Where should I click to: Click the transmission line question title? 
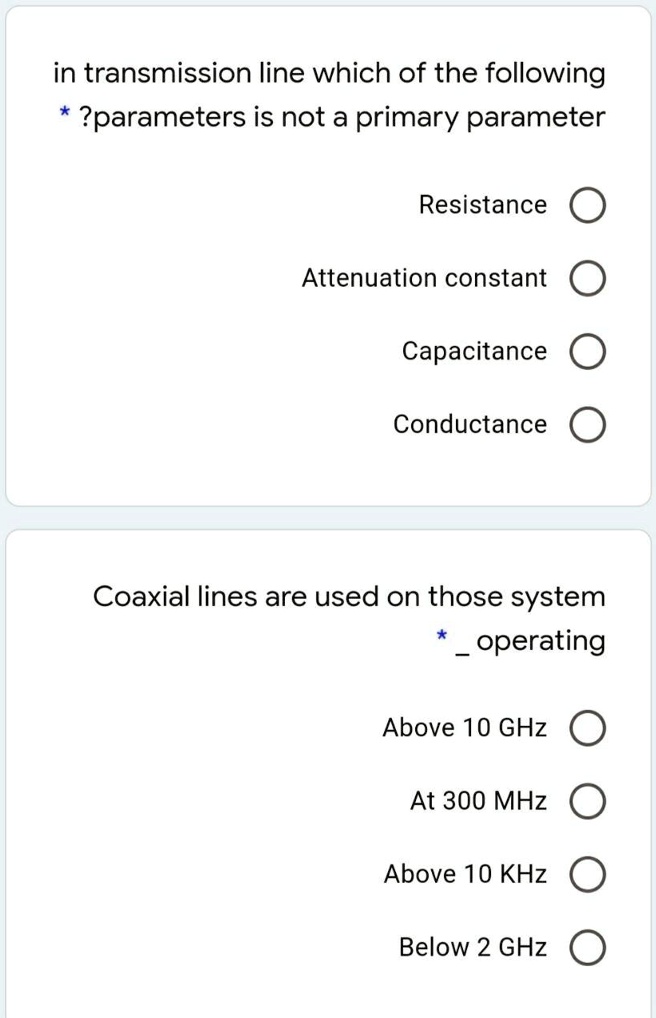pos(328,94)
